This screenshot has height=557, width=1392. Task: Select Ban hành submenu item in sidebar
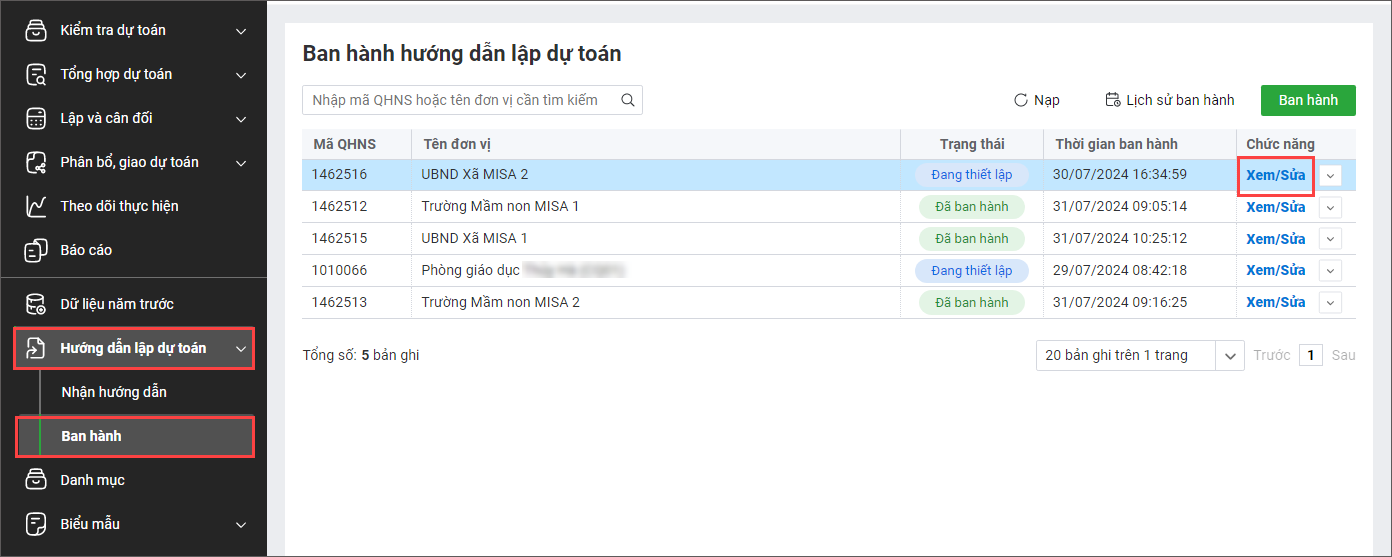tap(92, 436)
